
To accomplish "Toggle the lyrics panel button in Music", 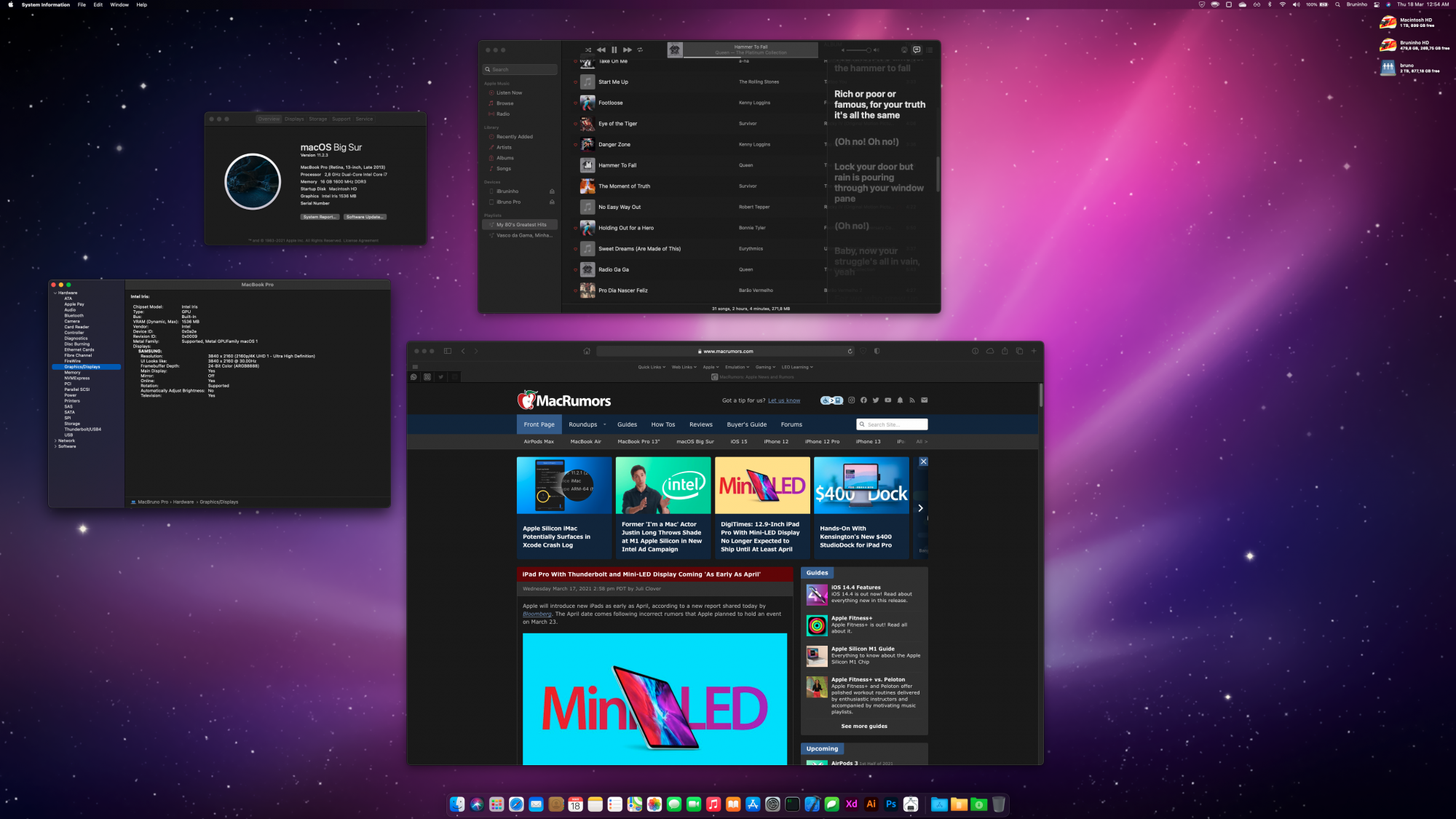I will (917, 50).
